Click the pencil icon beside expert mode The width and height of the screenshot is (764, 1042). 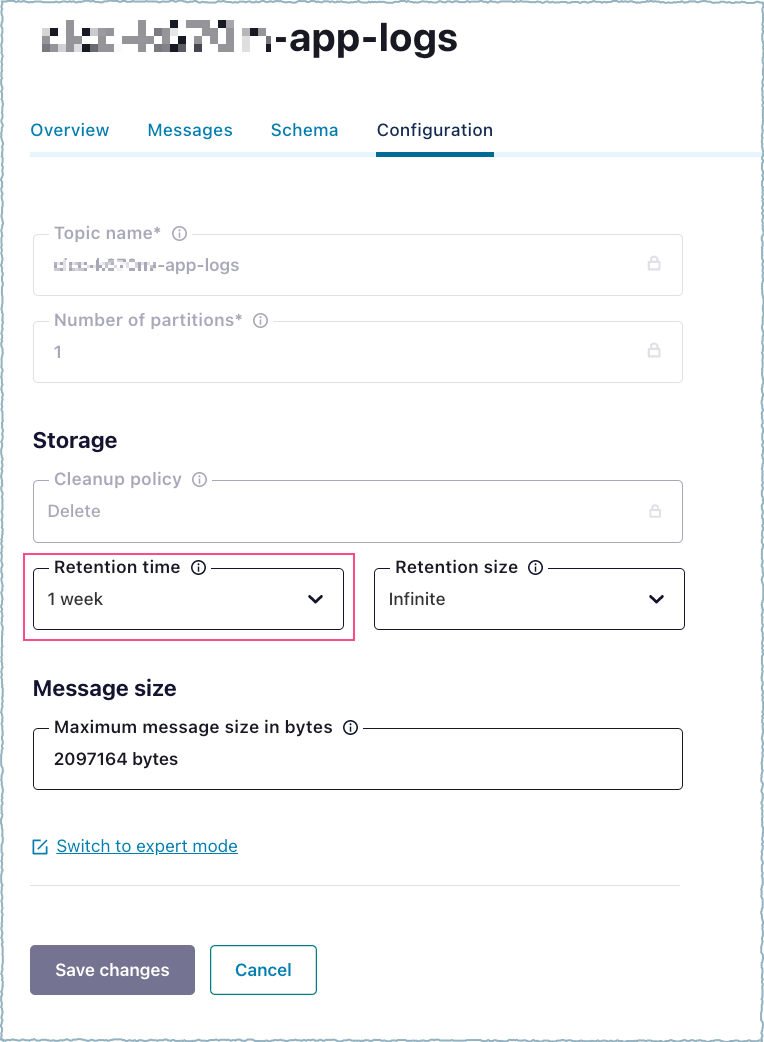(40, 847)
